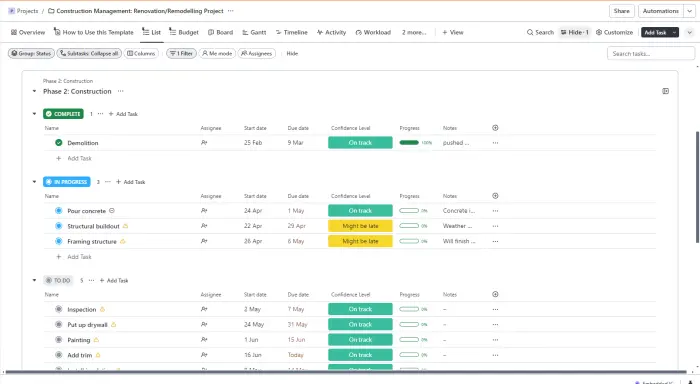Collapse the Phase 2: Construction list
Screen dimensions: 700x384
click(34, 92)
